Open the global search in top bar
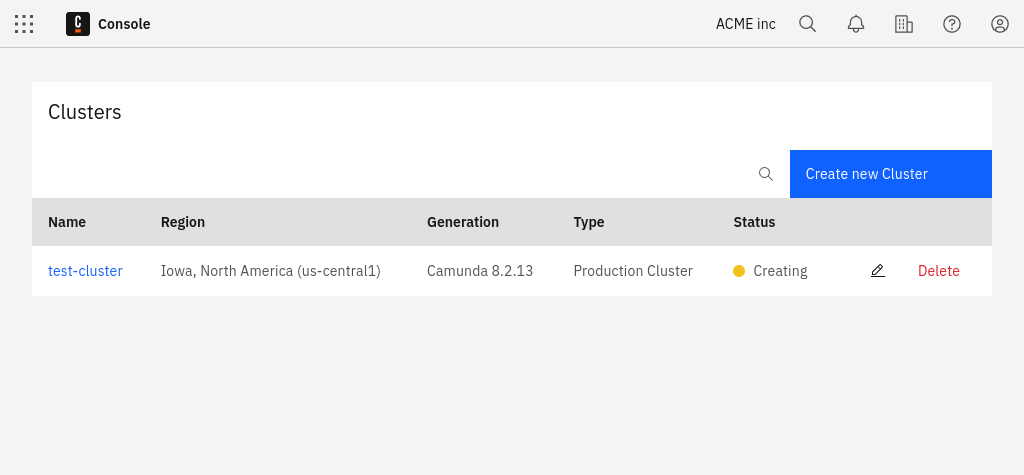This screenshot has width=1024, height=475. pos(808,24)
